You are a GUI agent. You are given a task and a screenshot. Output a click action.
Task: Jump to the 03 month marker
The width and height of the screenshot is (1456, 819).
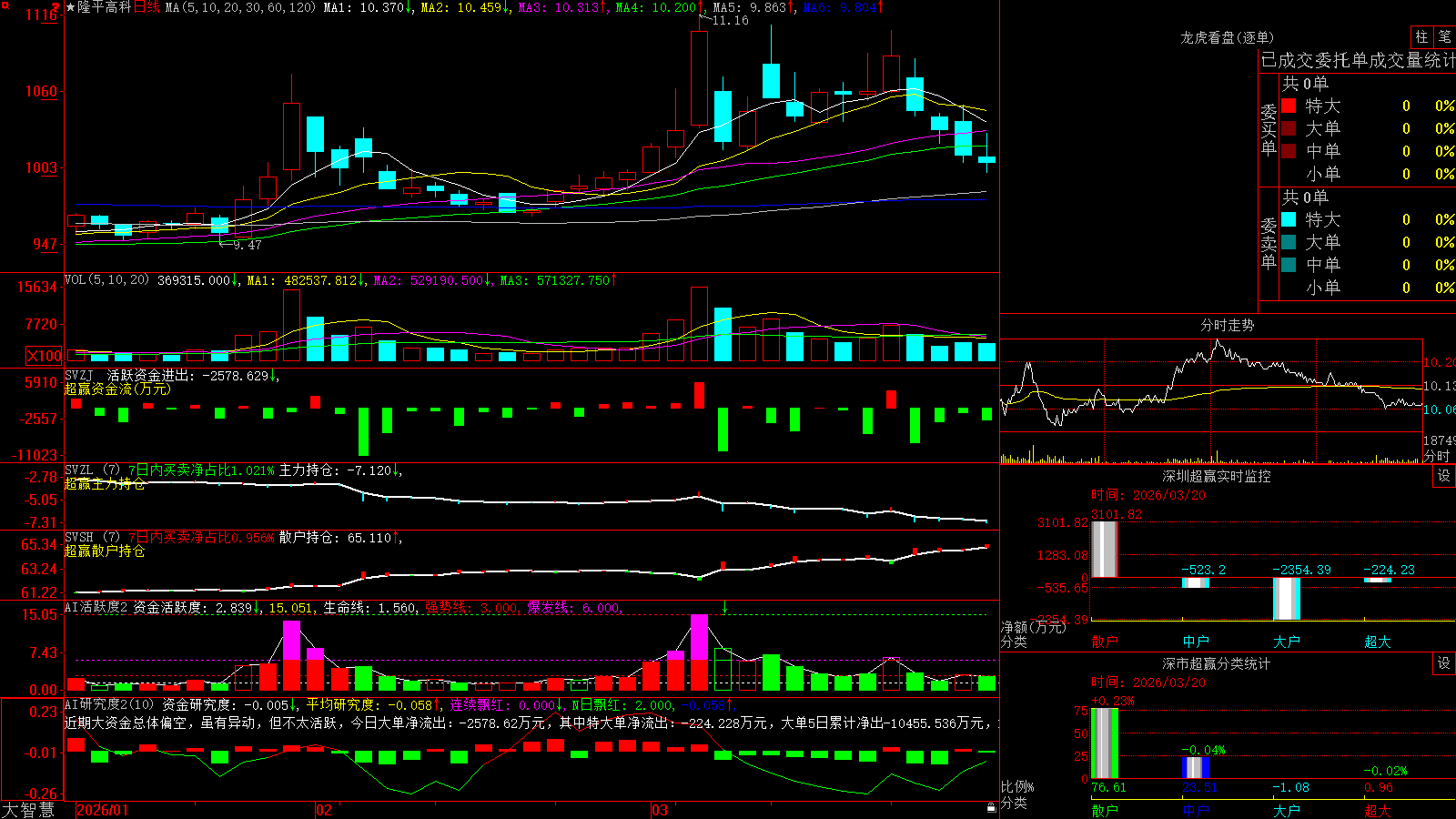(660, 810)
